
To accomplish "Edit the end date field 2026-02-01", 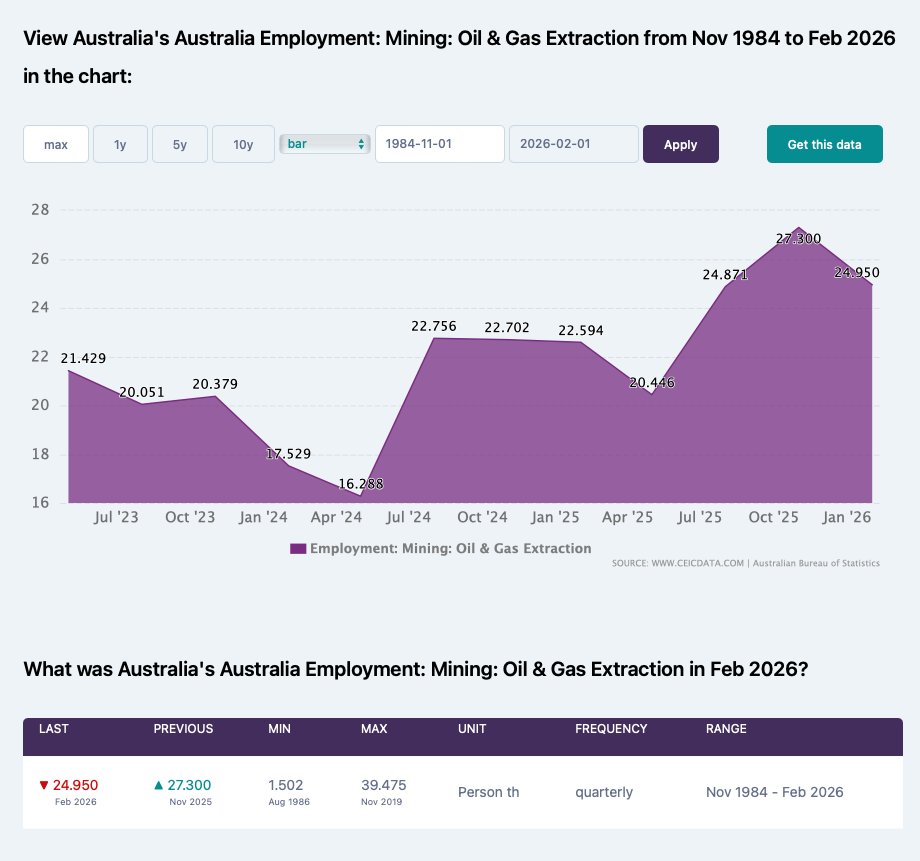I will (573, 144).
